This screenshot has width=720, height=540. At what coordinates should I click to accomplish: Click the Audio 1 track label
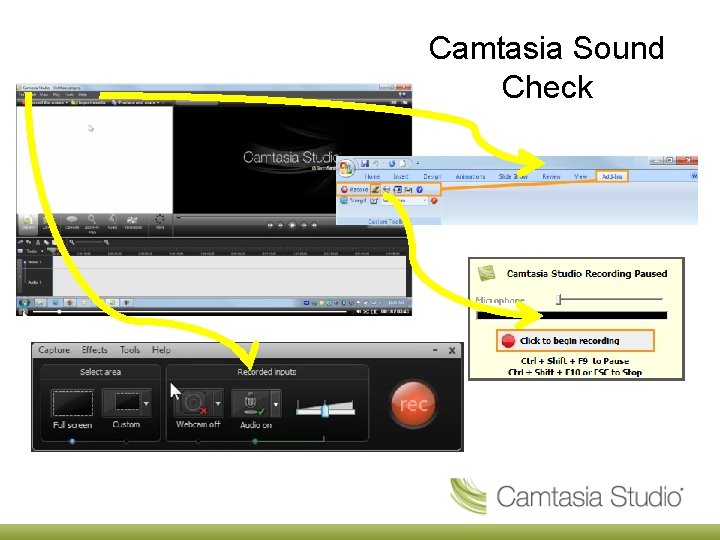(35, 282)
